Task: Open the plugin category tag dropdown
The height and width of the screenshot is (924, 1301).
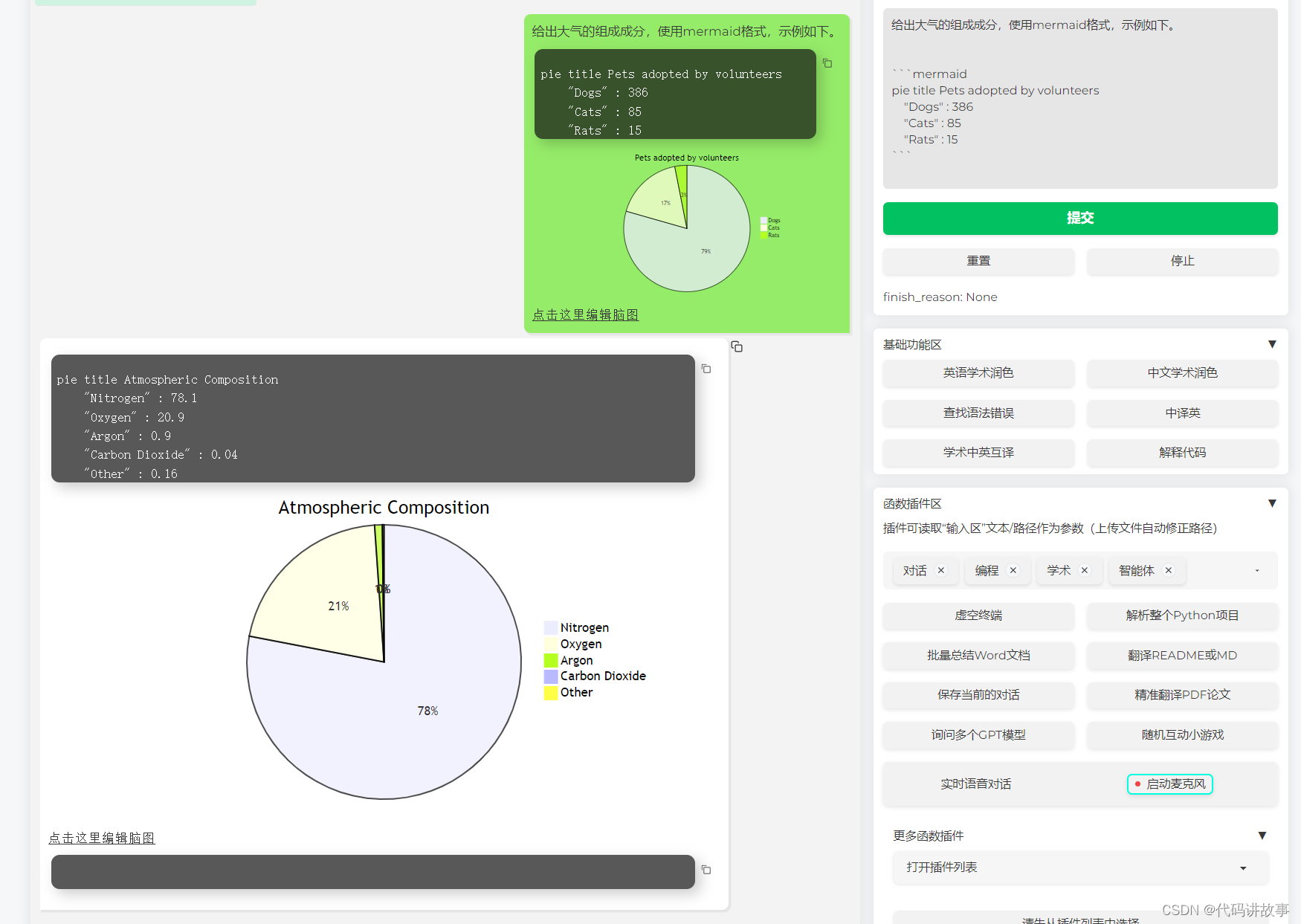Action: [1257, 571]
